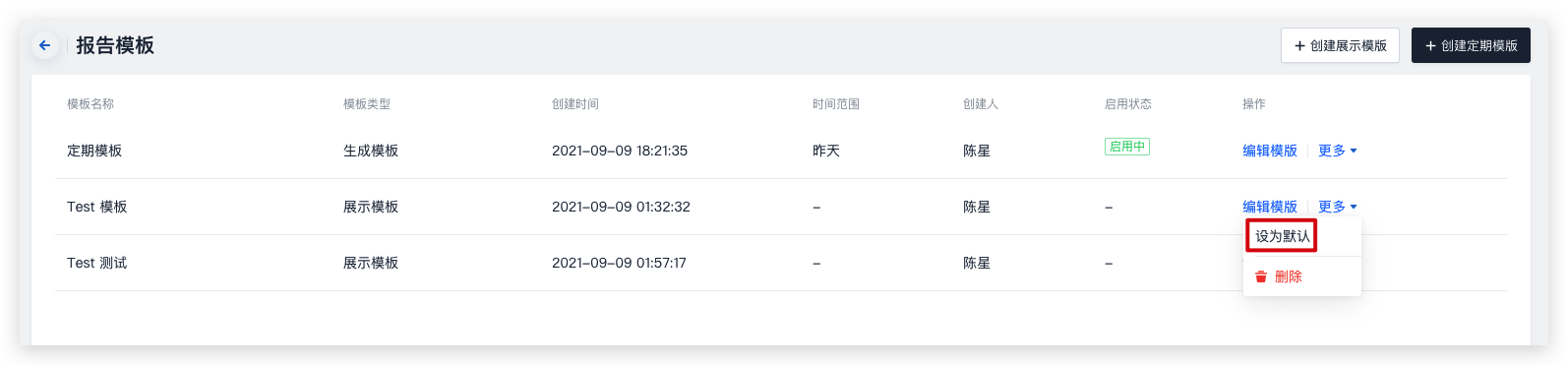Choose 删除 from the dropdown menu
The image size is (1568, 365).
[x=1288, y=277]
